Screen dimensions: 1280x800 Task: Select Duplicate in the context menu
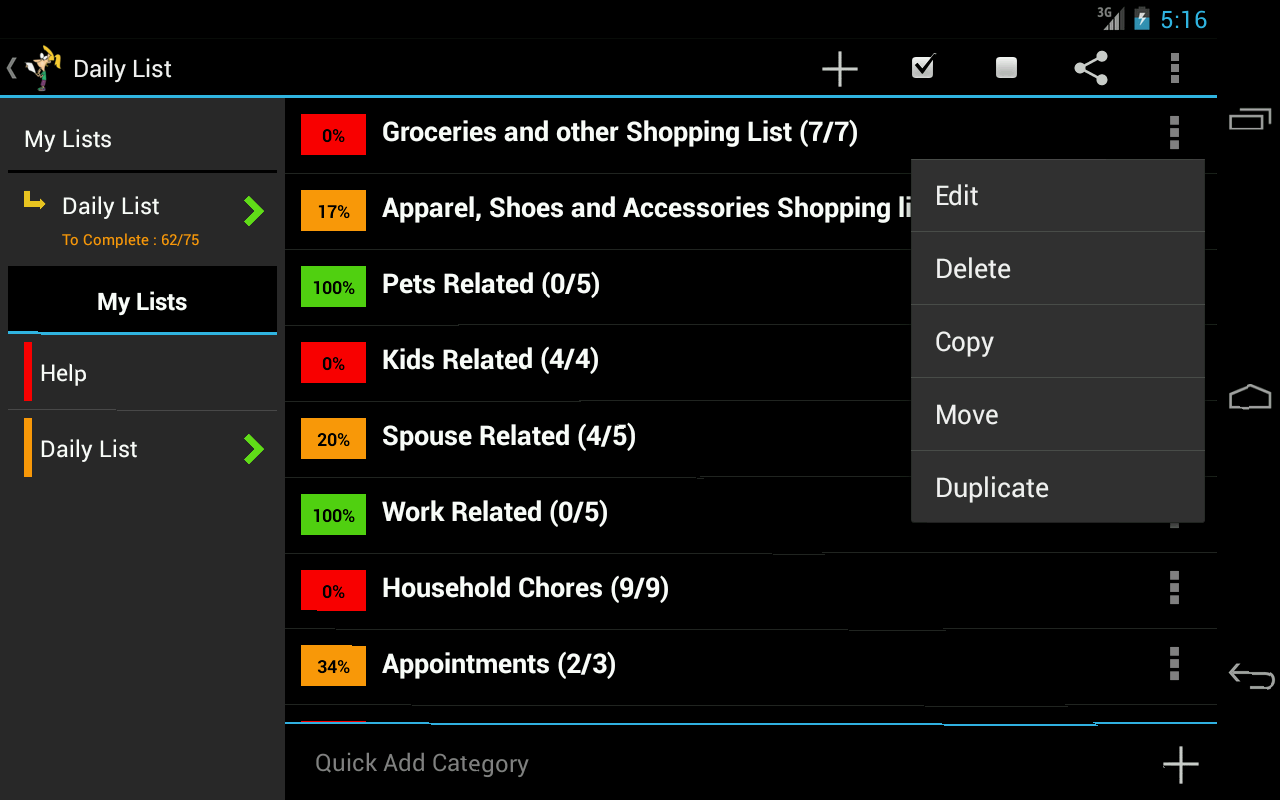pos(1057,488)
